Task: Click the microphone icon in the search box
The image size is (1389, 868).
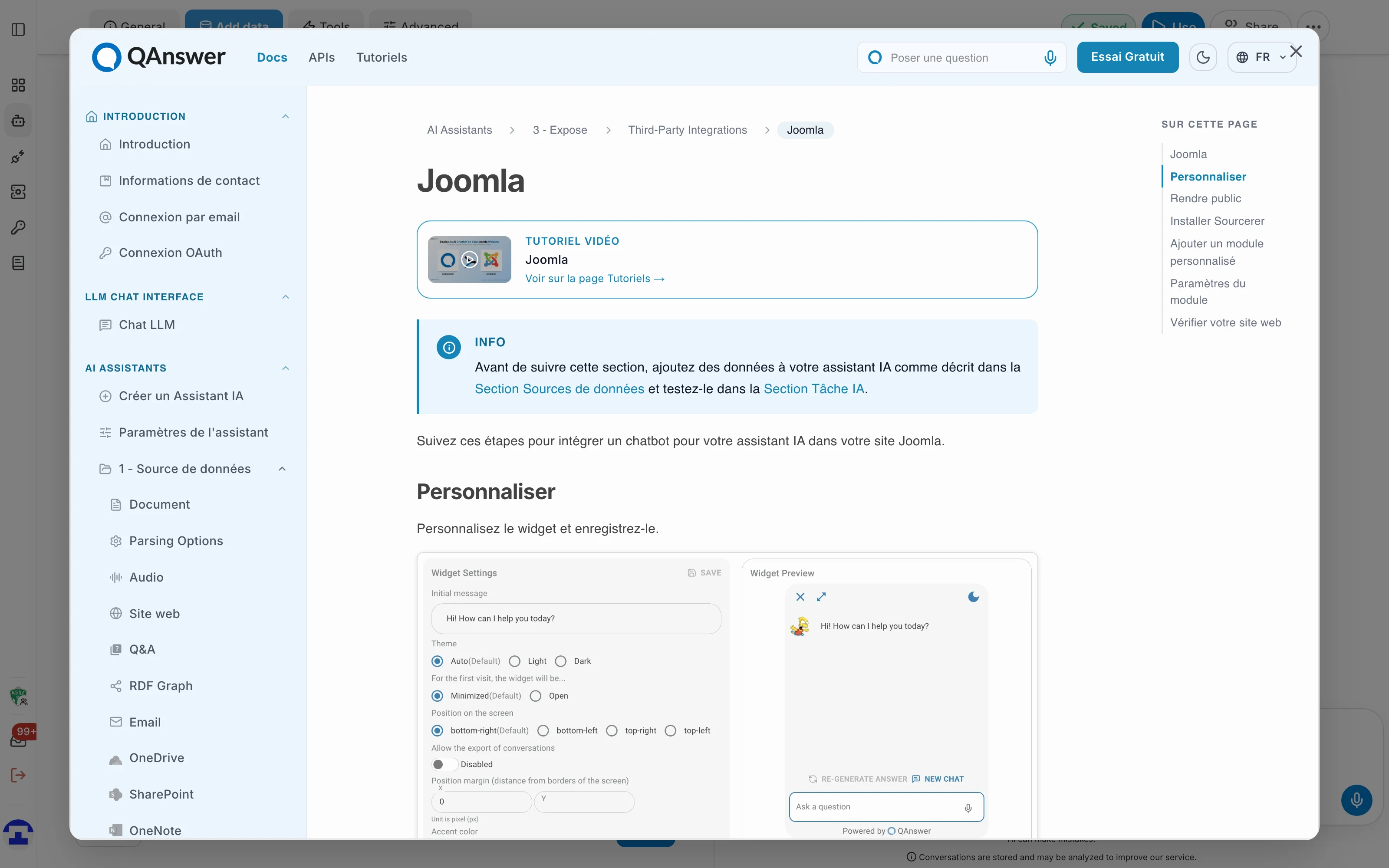Action: click(1050, 58)
